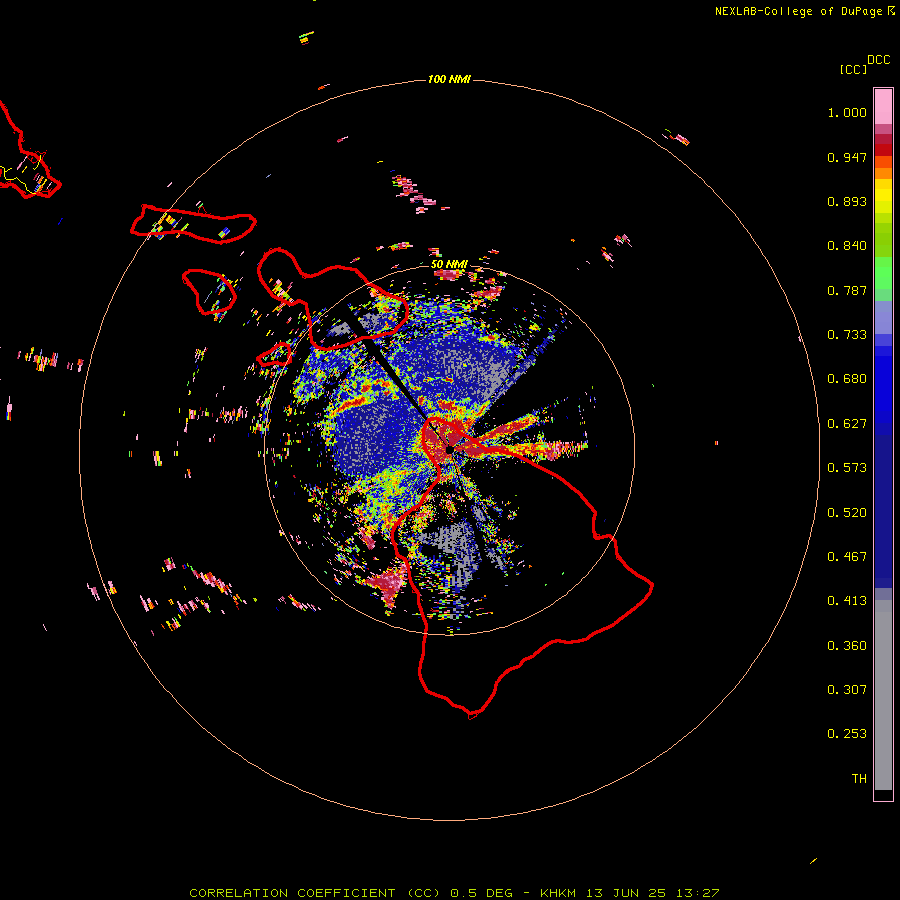Click the TH threshold legend label
Viewport: 900px width, 900px height.
pos(859,779)
